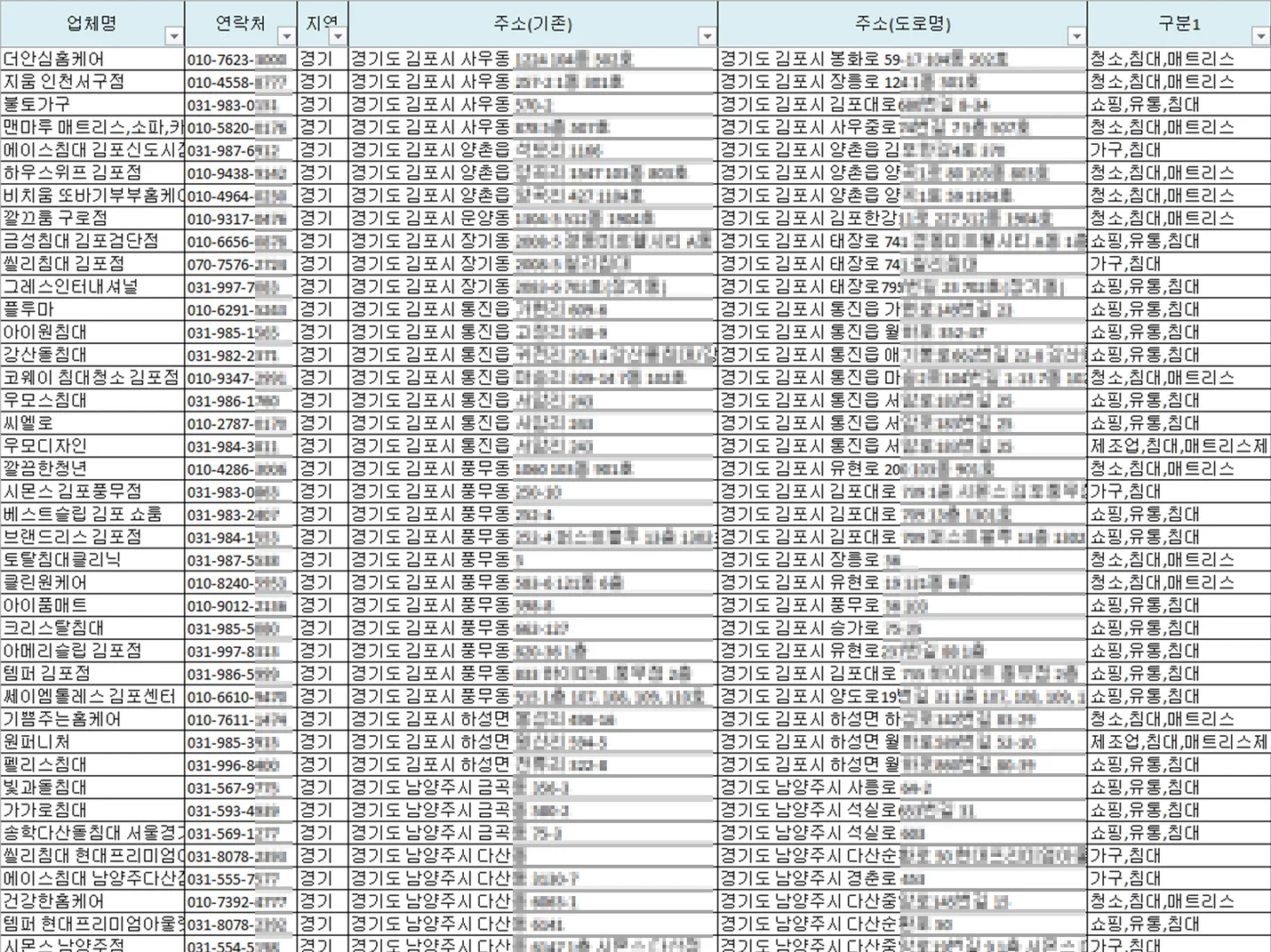Viewport: 1271px width, 952px height.
Task: Click the cell 더안심홈케어
Action: 92,59
